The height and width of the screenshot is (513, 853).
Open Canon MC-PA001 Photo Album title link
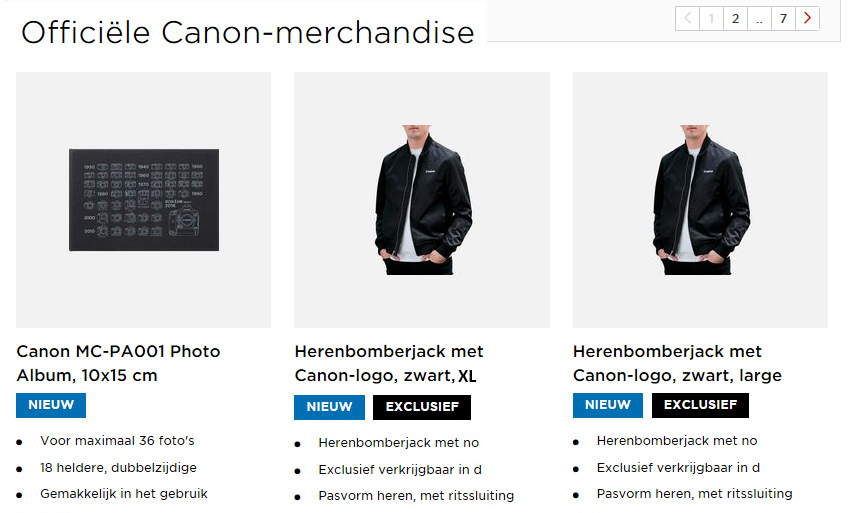click(x=118, y=363)
